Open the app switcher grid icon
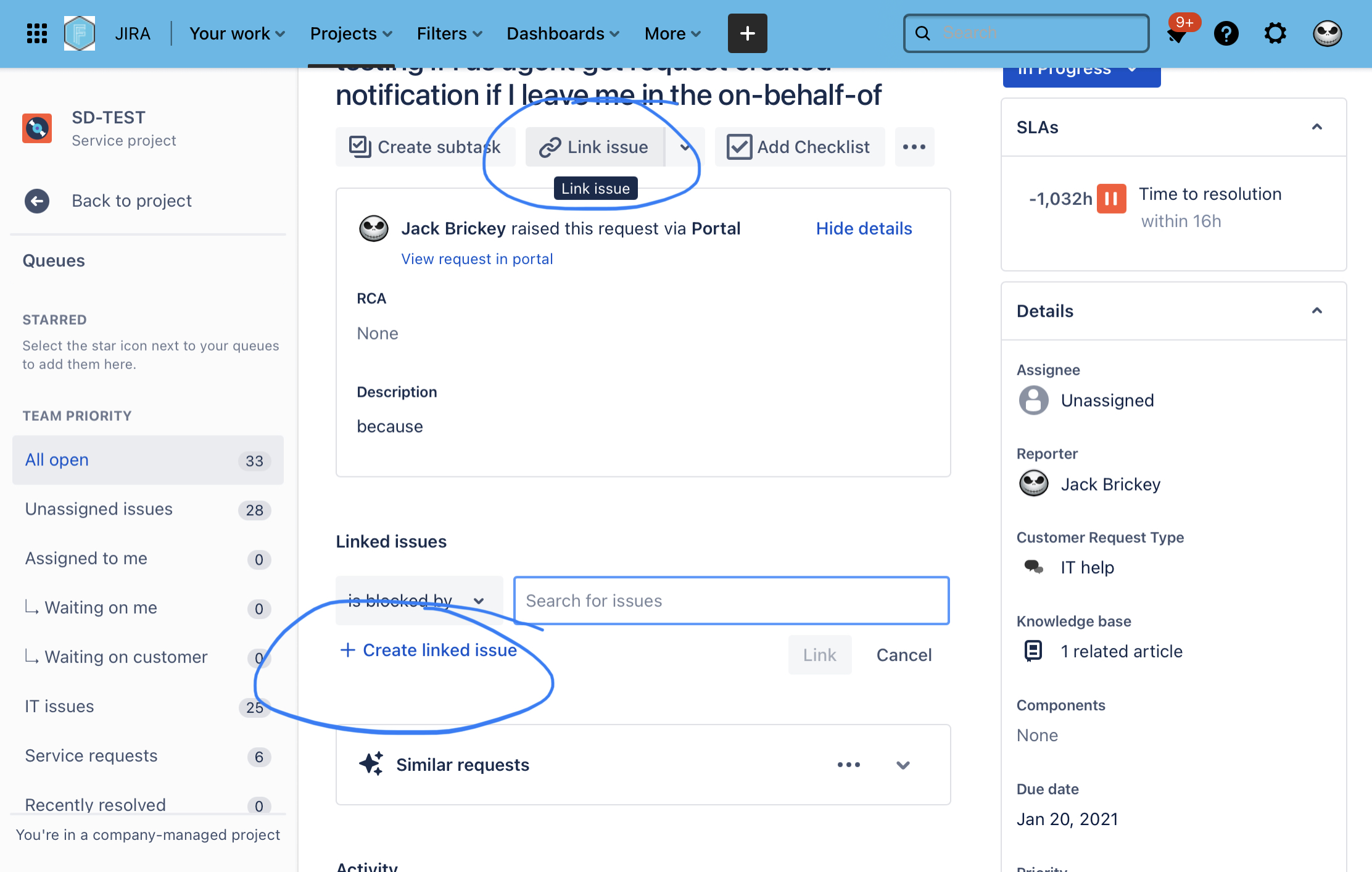 point(37,33)
